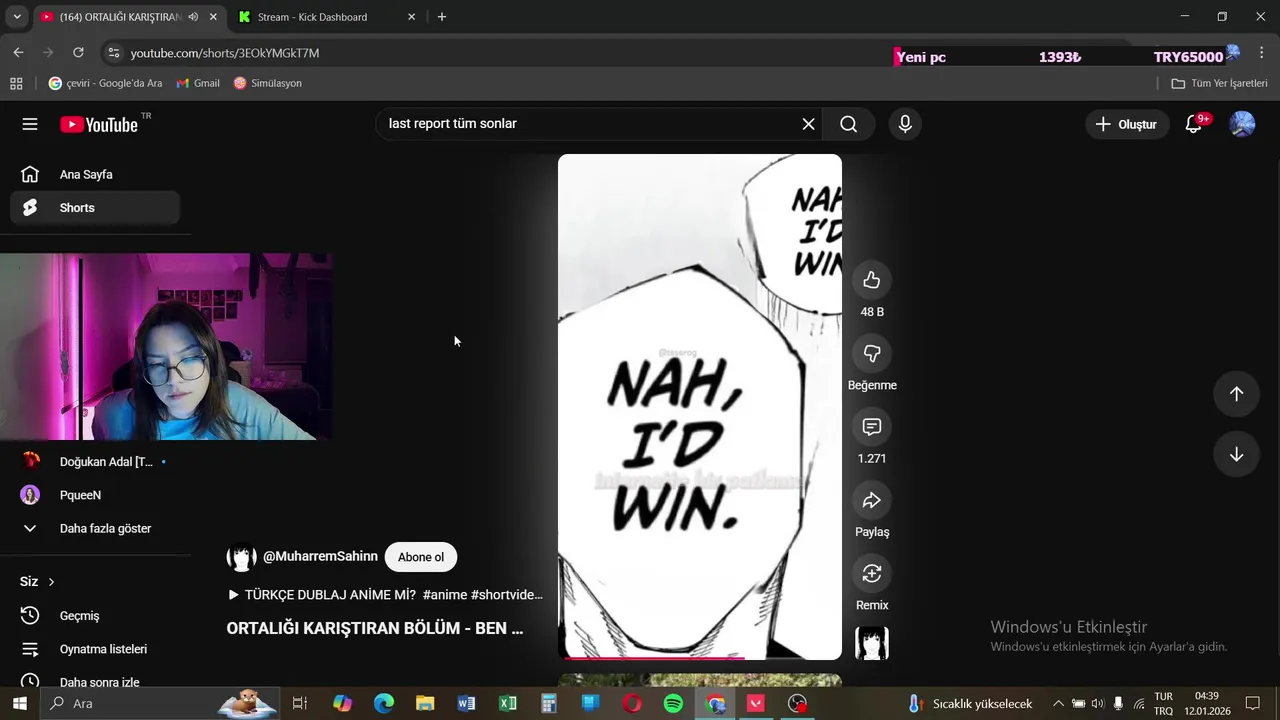Launch Spotify from the taskbar
Screen dimensions: 1280x720
point(673,703)
